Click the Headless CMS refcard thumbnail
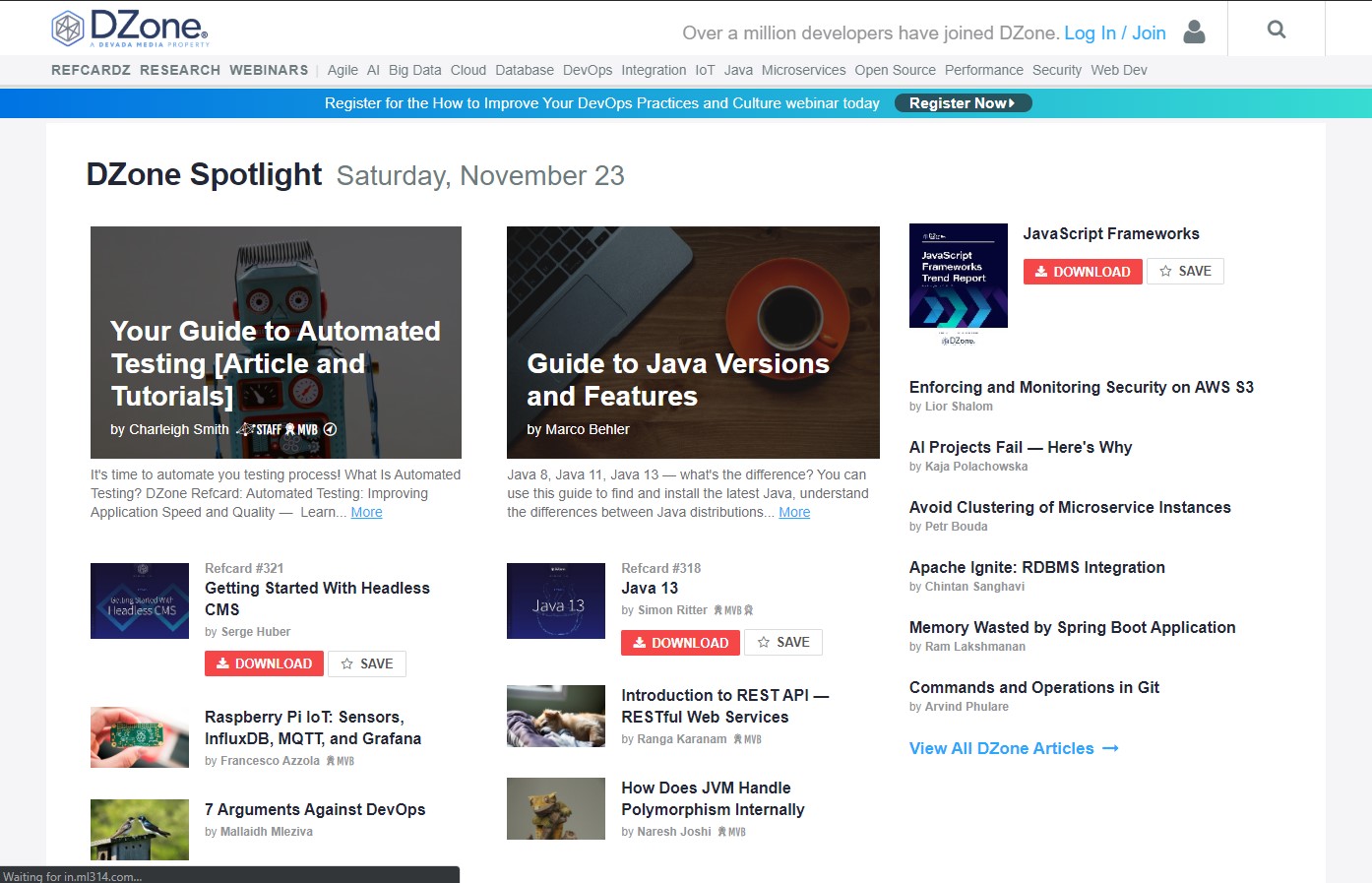Screen dimensions: 1372x883 (140, 600)
